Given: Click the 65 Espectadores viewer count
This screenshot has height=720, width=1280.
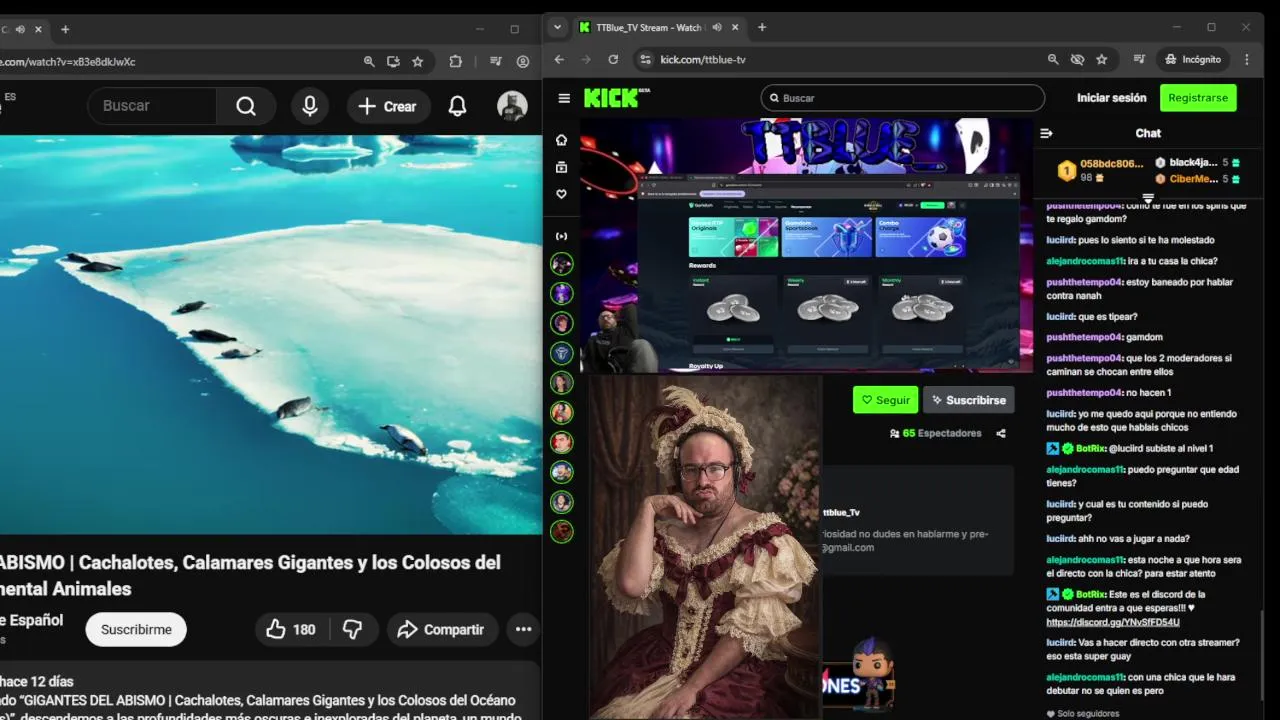Looking at the screenshot, I should [935, 433].
